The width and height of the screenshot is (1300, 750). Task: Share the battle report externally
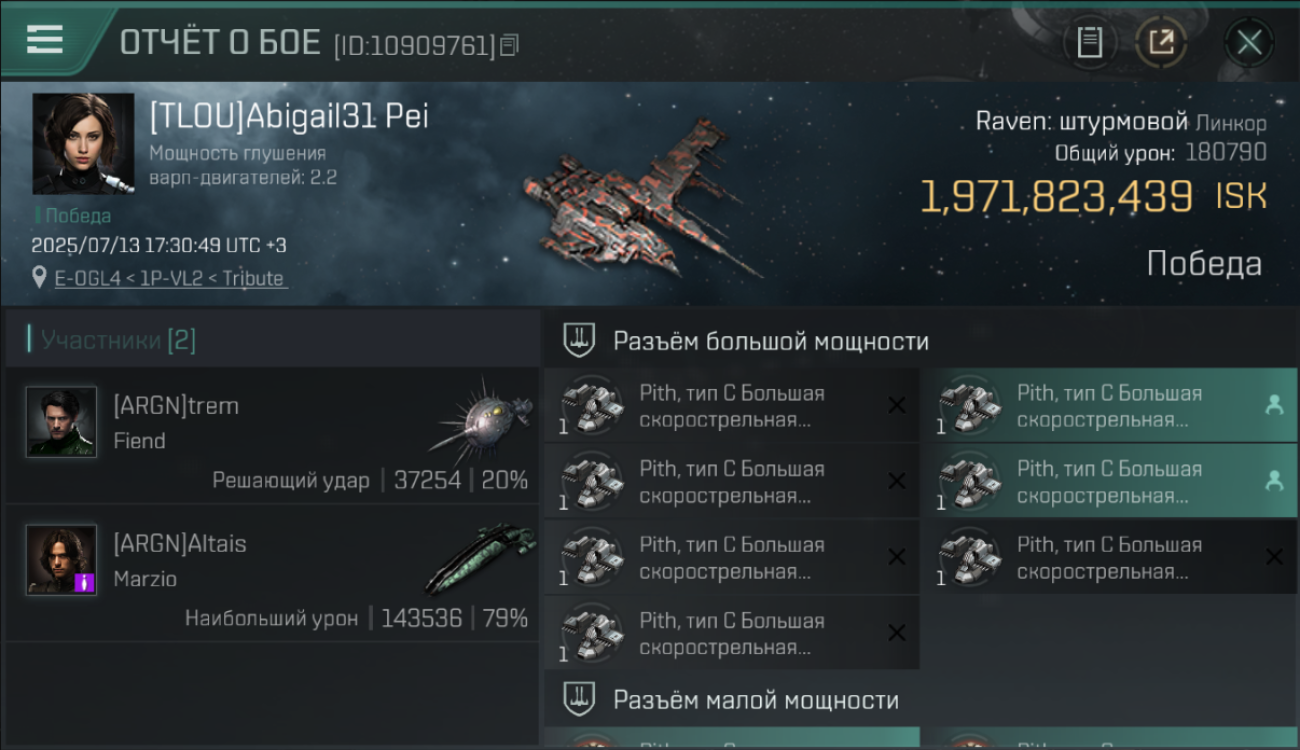point(1161,42)
